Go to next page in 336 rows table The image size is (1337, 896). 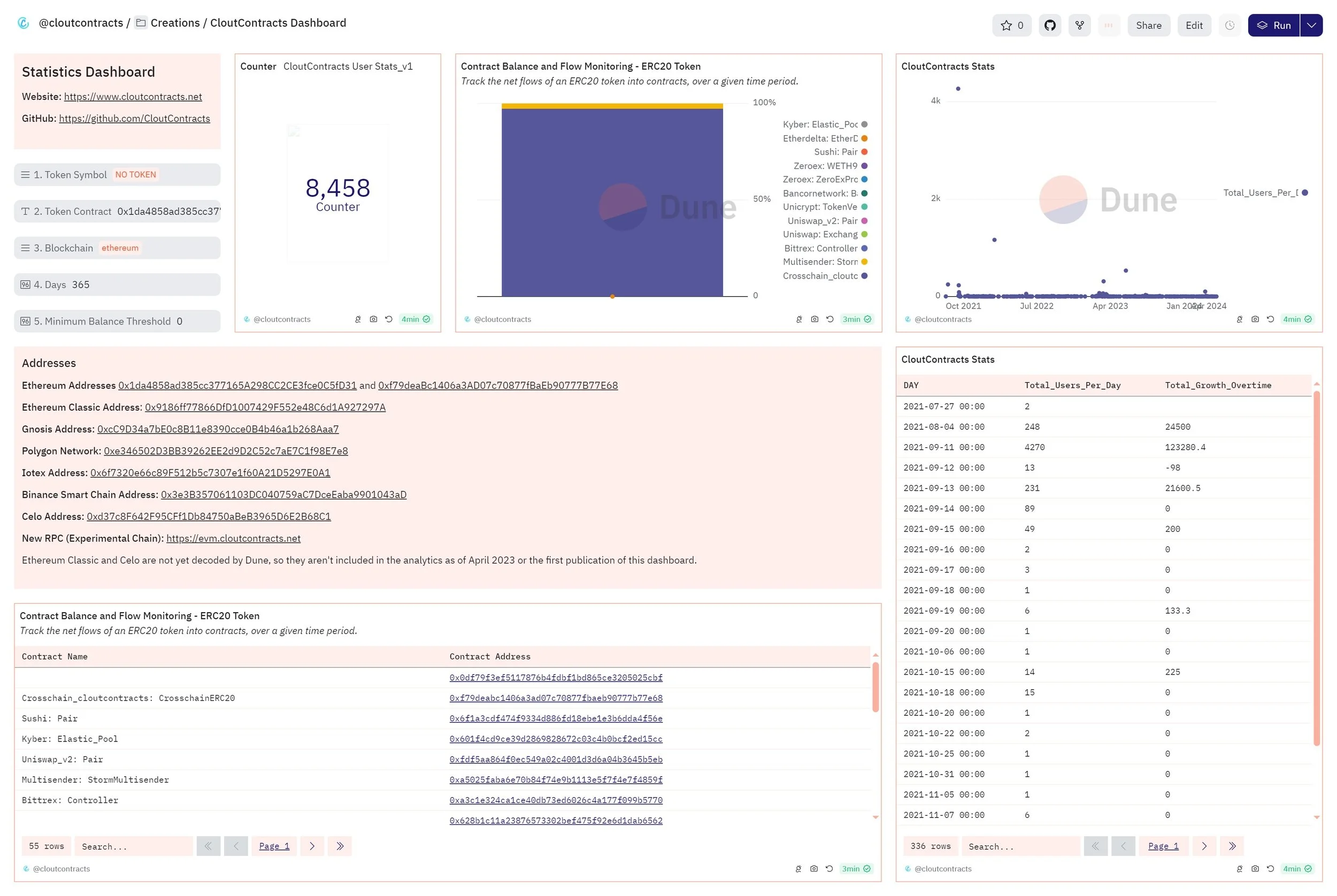point(1203,846)
